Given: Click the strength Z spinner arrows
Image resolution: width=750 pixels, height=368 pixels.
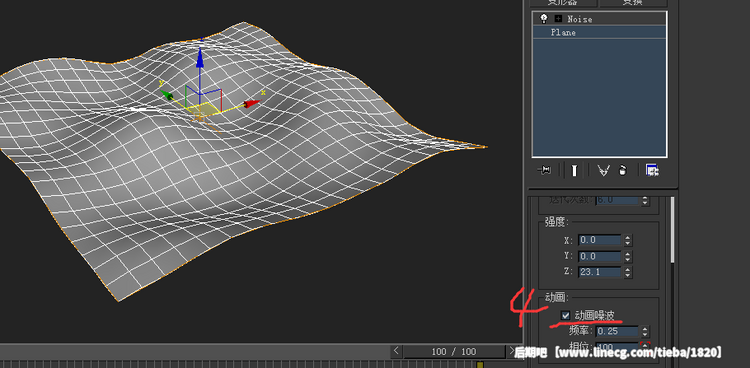Looking at the screenshot, I should point(628,272).
